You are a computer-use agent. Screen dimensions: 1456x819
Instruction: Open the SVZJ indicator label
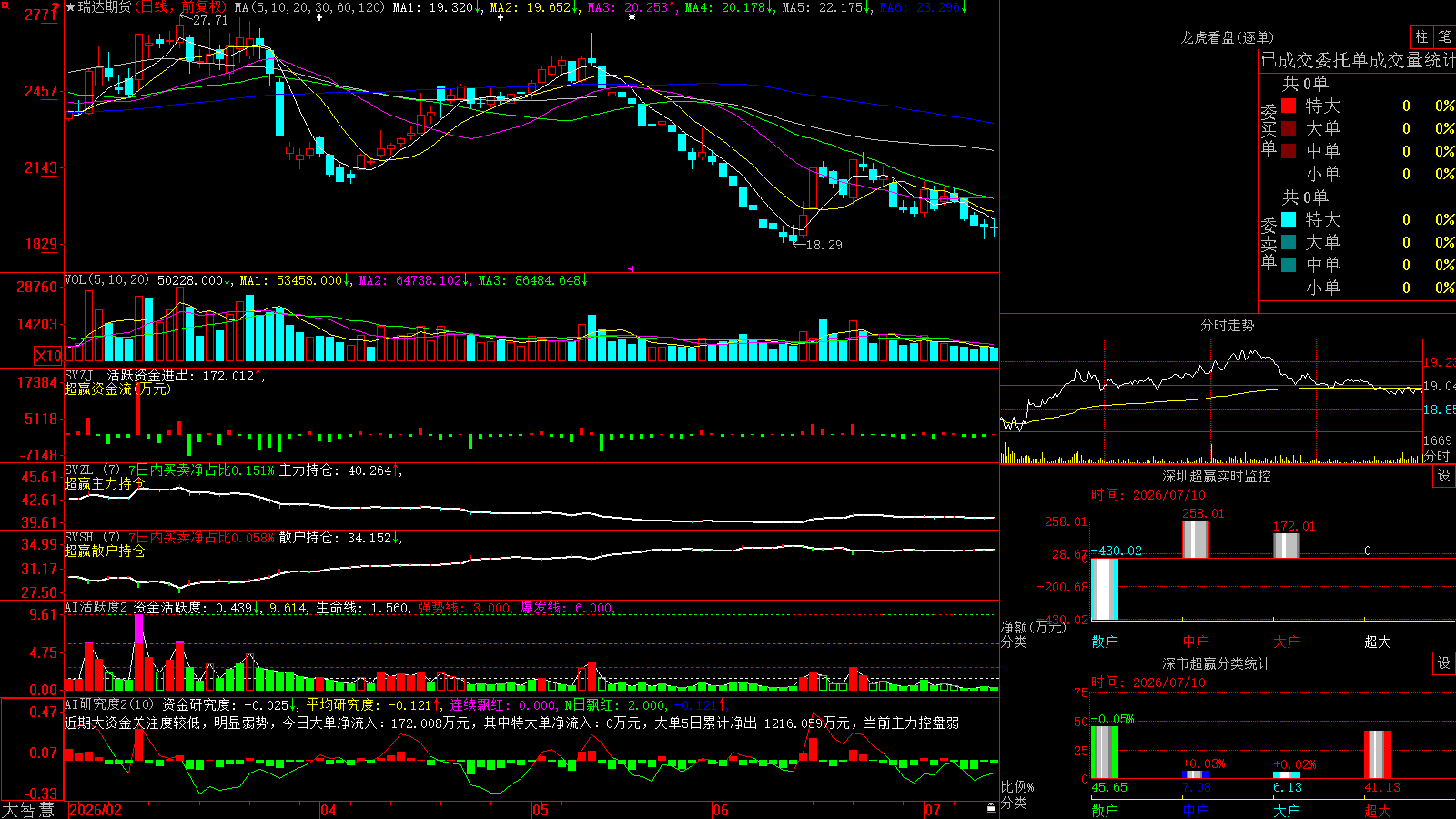pyautogui.click(x=79, y=375)
